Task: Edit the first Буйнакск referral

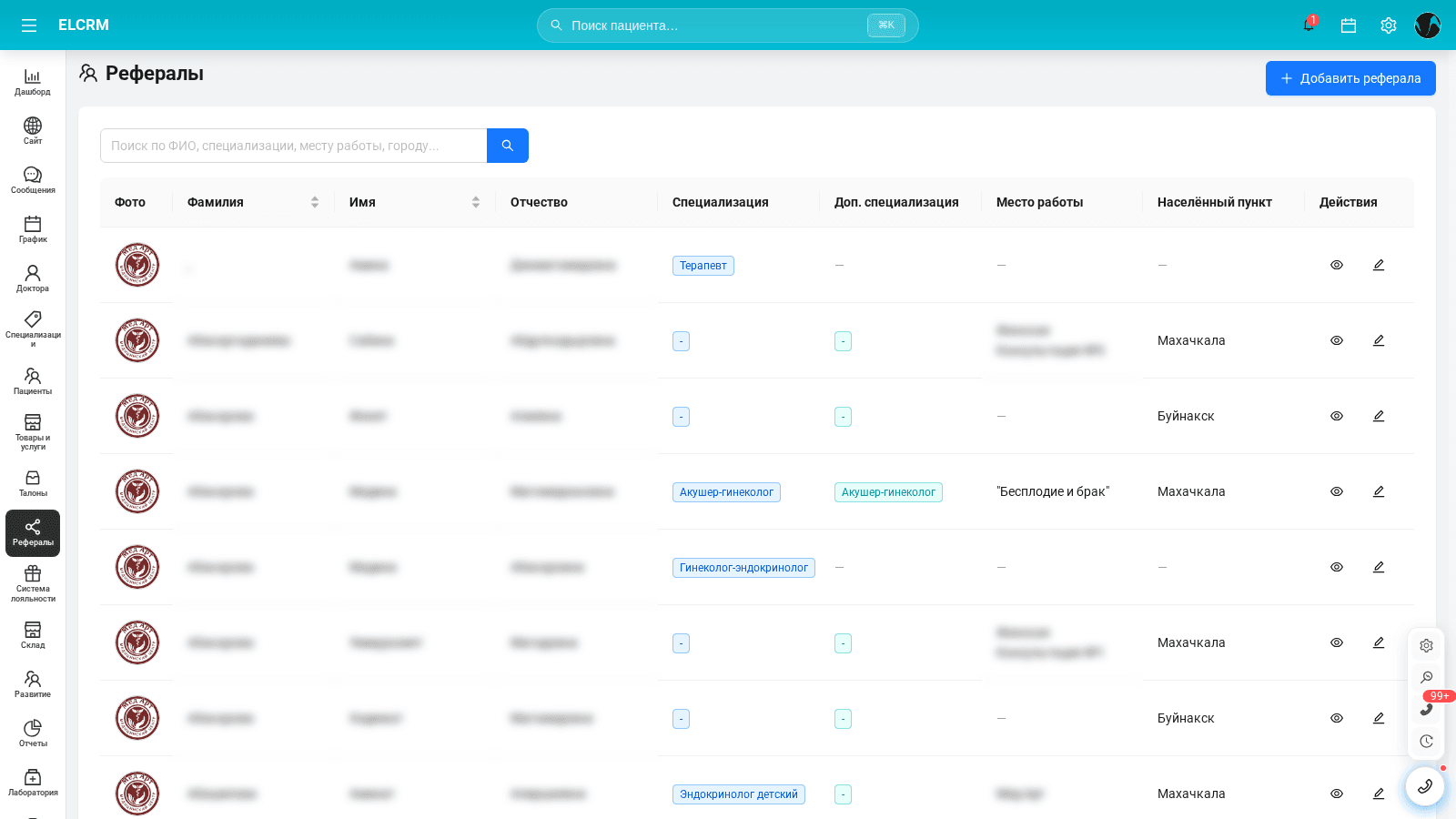Action: [x=1379, y=416]
